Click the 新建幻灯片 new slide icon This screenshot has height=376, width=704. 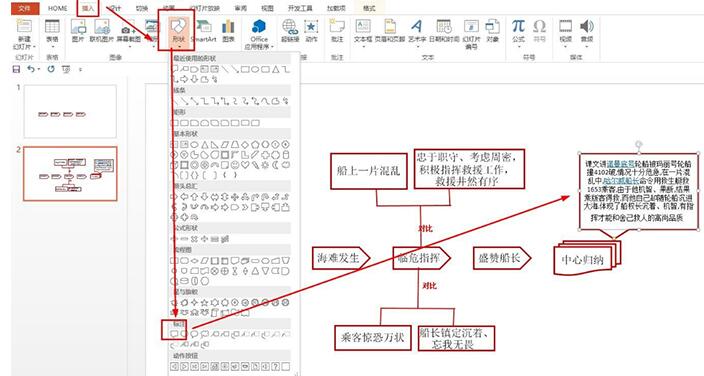click(x=24, y=26)
